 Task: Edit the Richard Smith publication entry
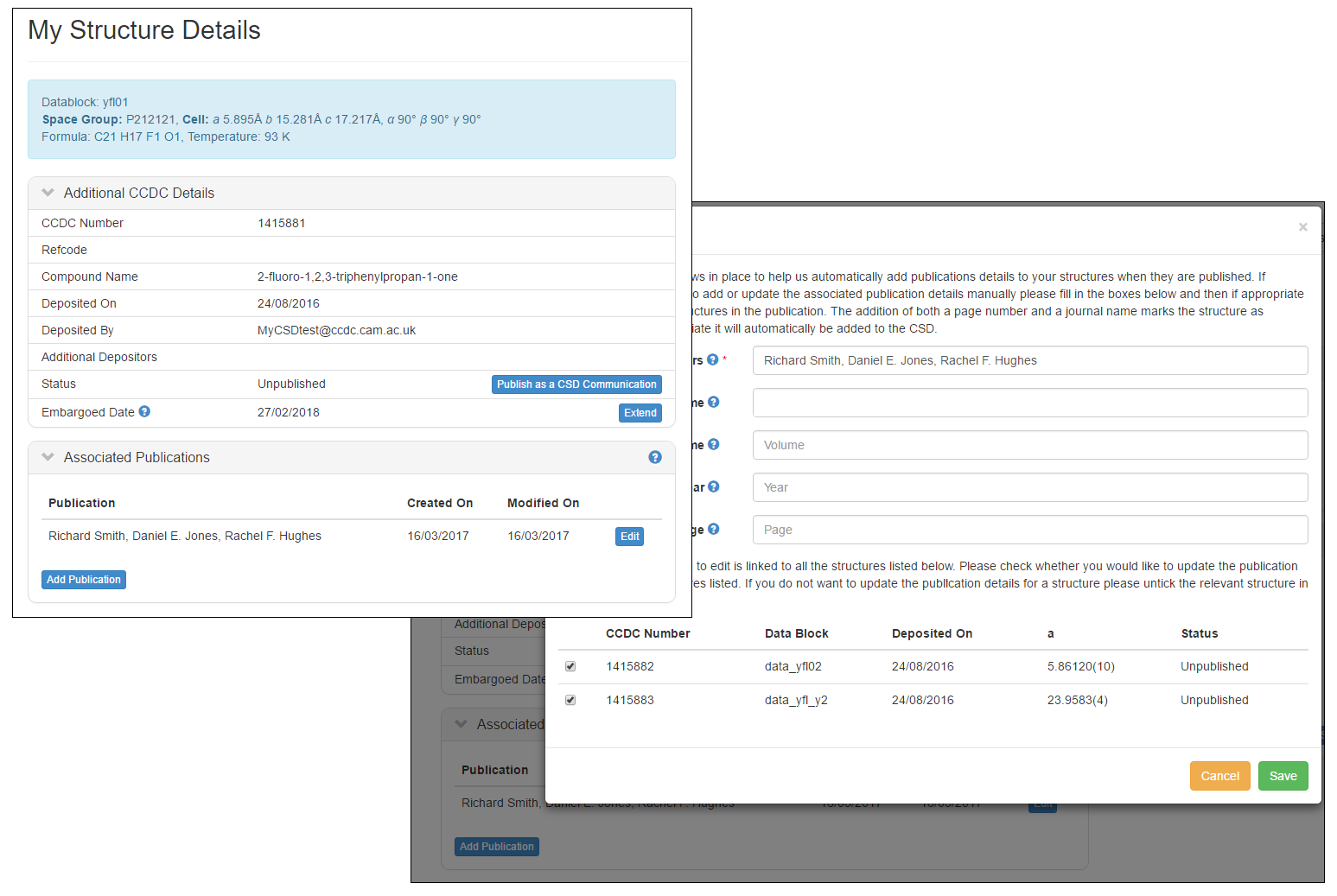(x=629, y=537)
